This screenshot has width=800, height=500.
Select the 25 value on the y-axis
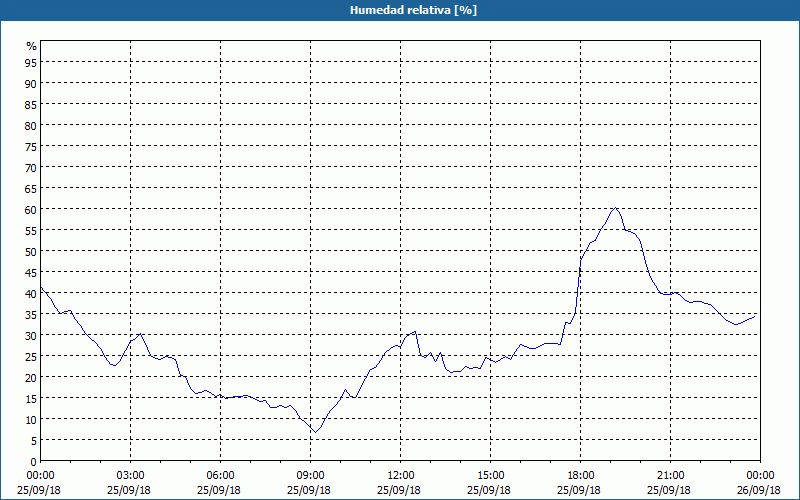pyautogui.click(x=31, y=356)
